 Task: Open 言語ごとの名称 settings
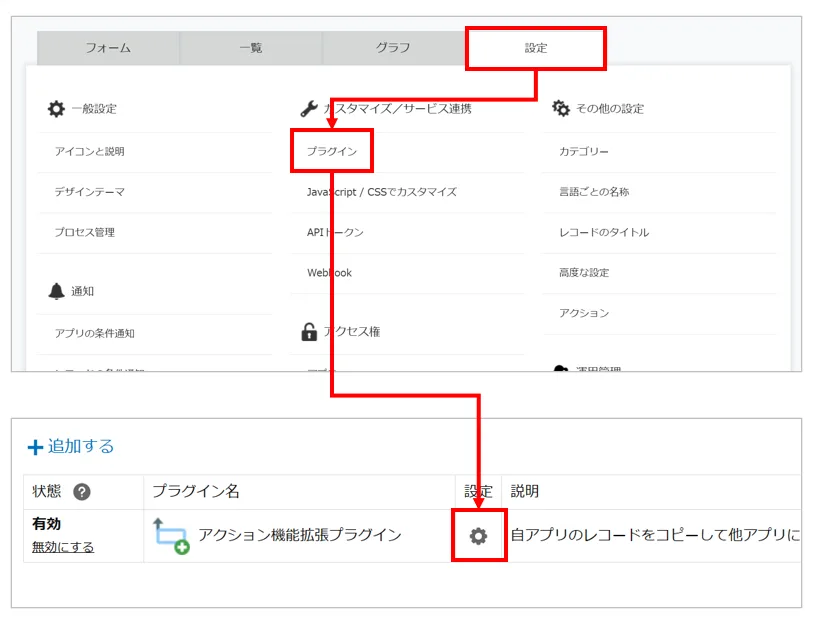click(x=594, y=192)
